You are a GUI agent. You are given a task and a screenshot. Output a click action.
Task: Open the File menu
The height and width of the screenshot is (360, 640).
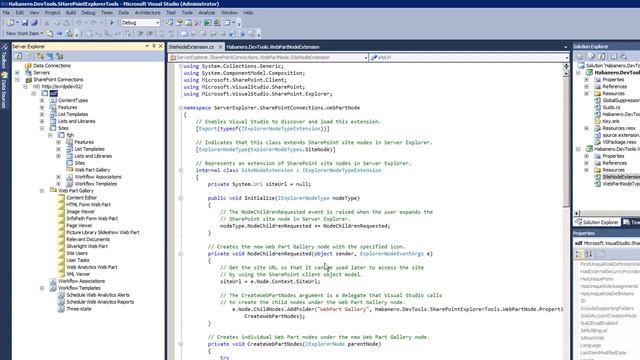(x=6, y=13)
